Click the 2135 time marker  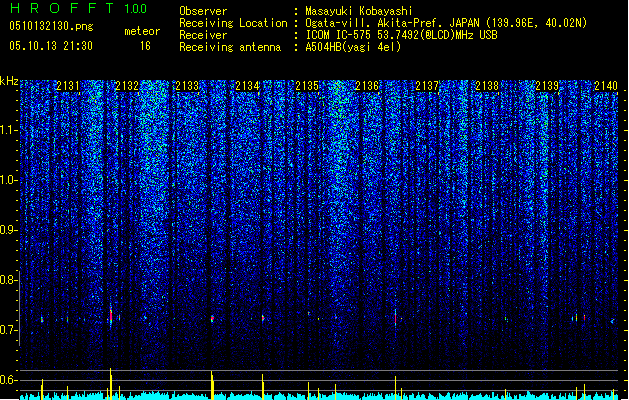(x=307, y=86)
